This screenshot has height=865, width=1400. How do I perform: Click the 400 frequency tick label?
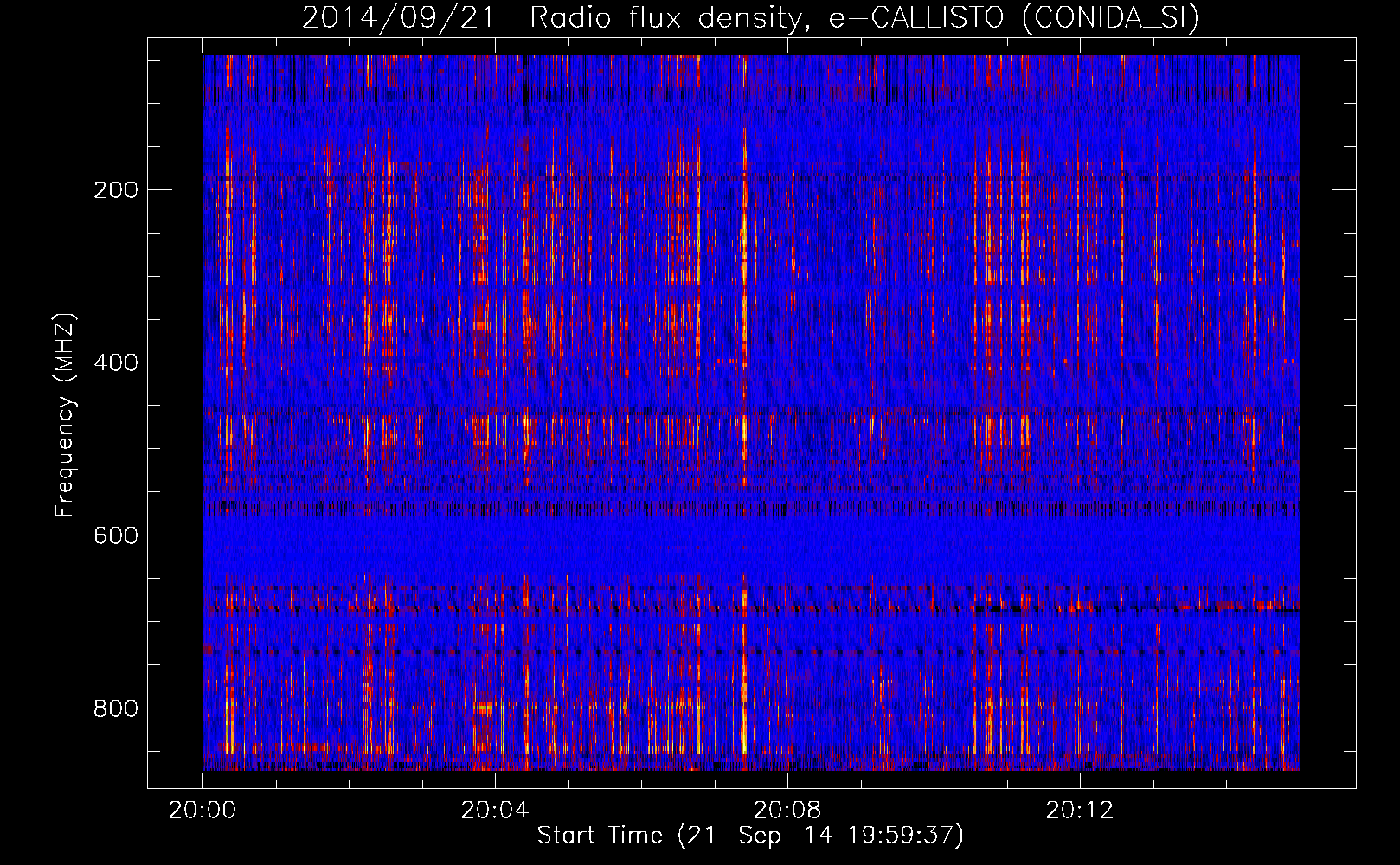(x=116, y=362)
